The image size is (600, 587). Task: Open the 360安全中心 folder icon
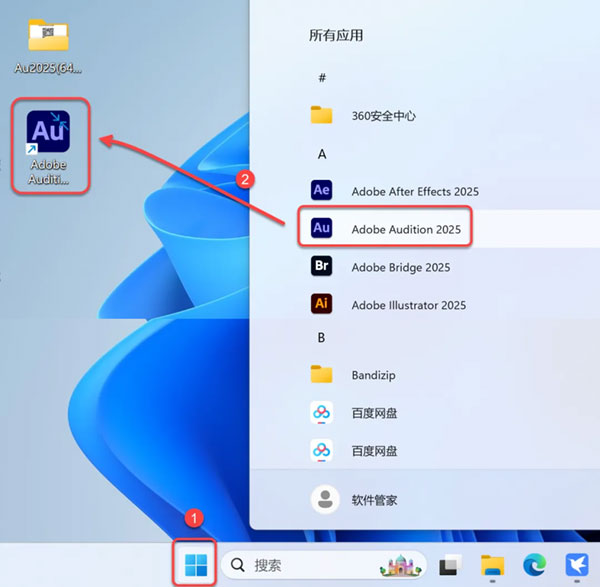click(321, 115)
